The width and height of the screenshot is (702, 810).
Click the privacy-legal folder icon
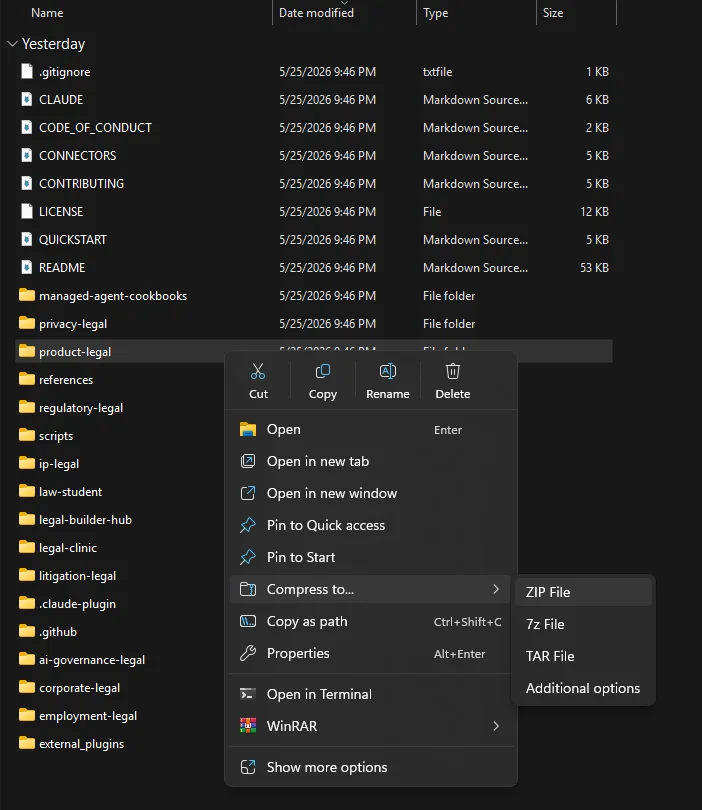click(26, 323)
